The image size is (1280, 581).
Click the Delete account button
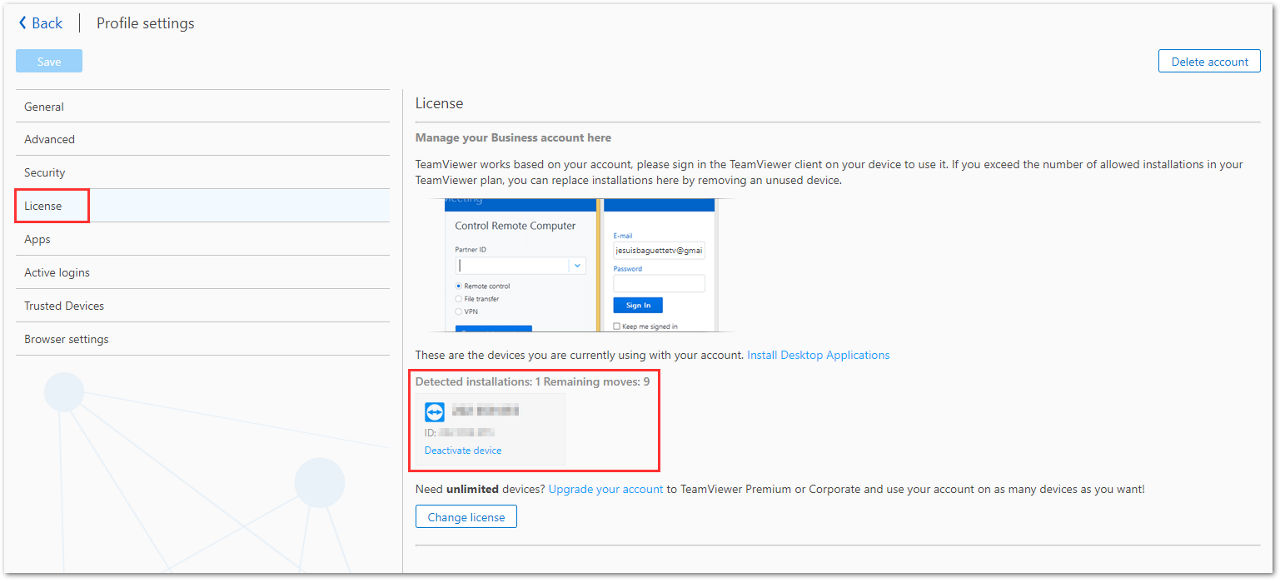1209,61
